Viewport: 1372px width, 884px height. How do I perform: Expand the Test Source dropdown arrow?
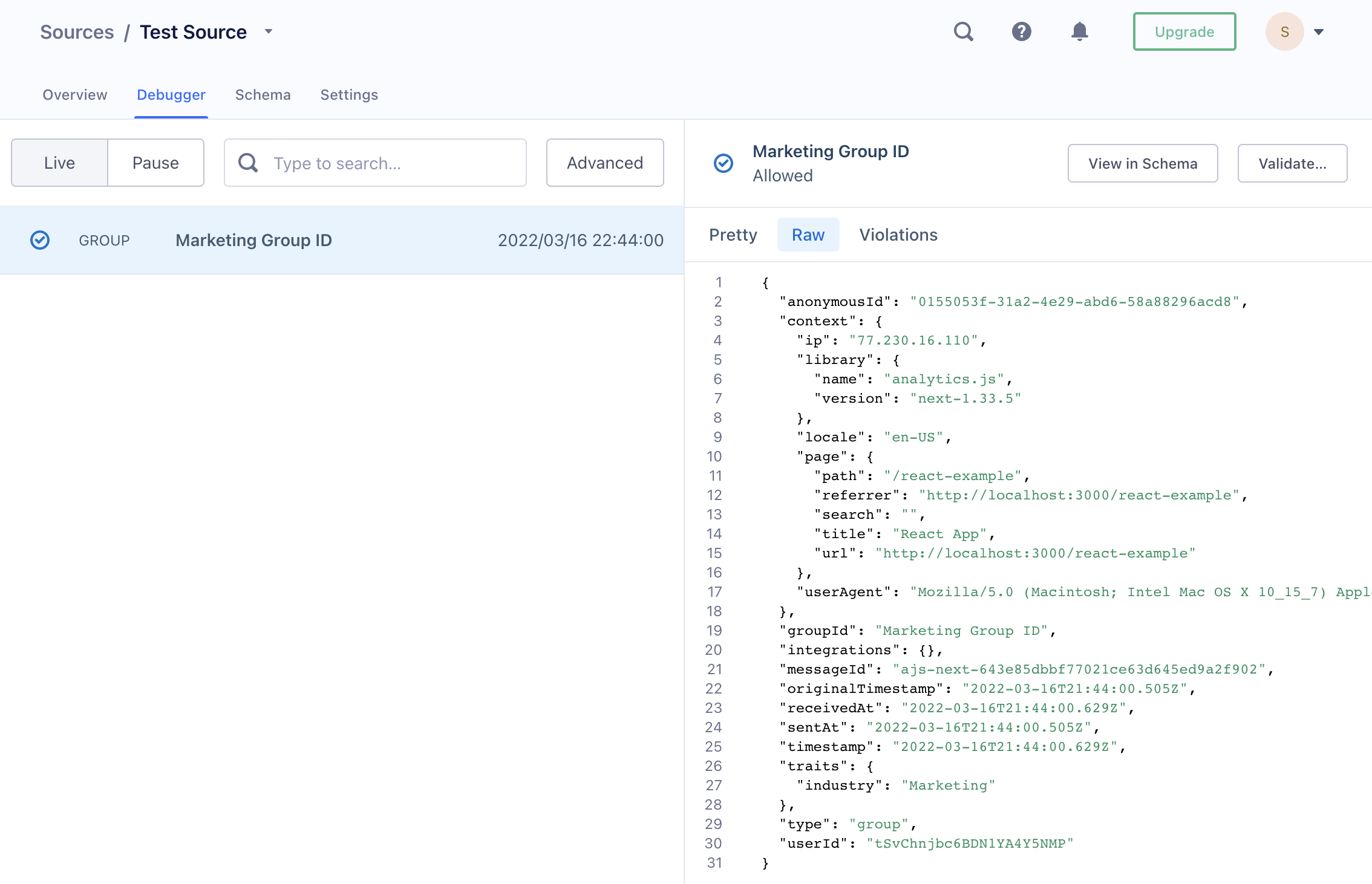pyautogui.click(x=269, y=31)
